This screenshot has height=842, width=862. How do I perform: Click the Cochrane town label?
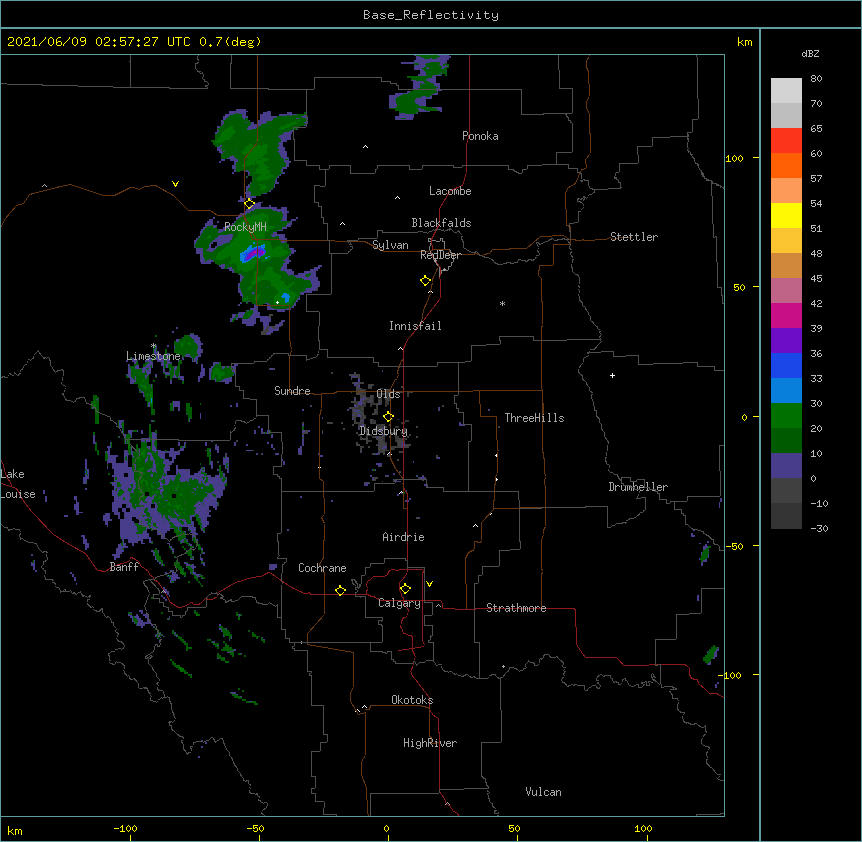pos(322,568)
